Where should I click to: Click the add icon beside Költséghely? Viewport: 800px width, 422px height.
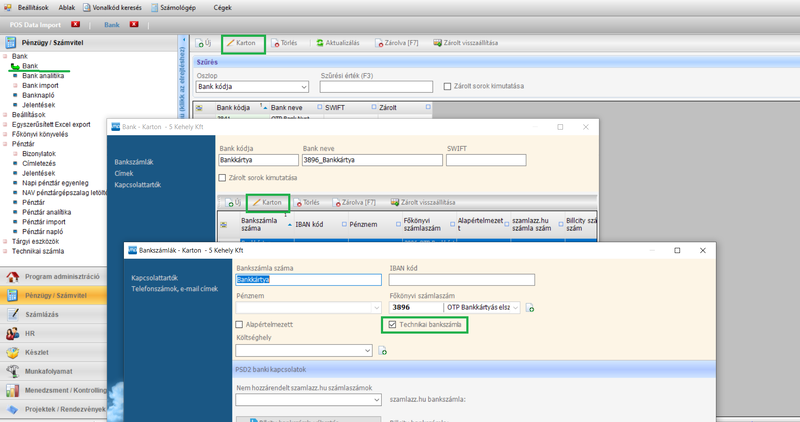pos(383,351)
